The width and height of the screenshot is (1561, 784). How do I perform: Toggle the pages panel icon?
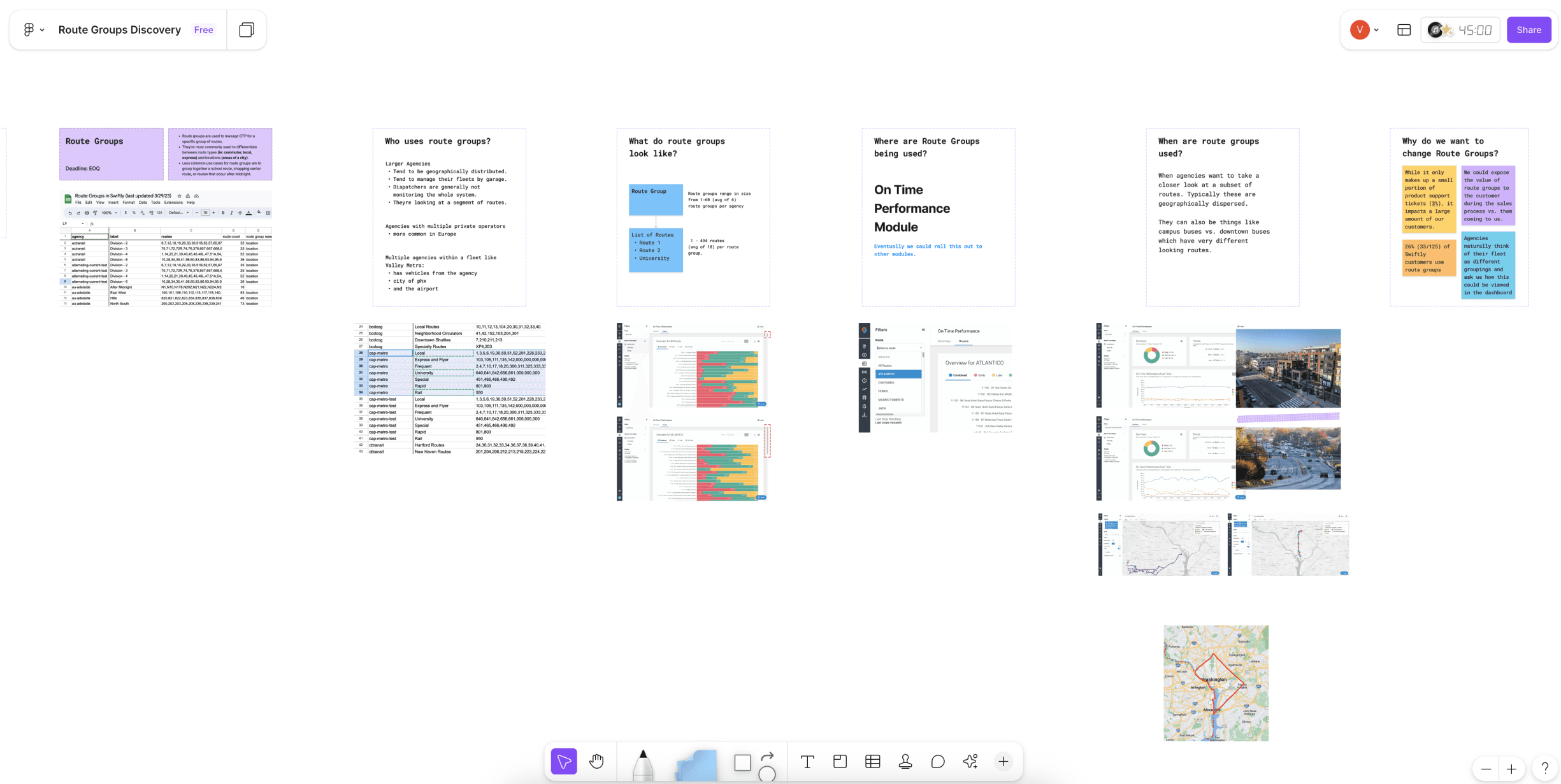point(247,30)
